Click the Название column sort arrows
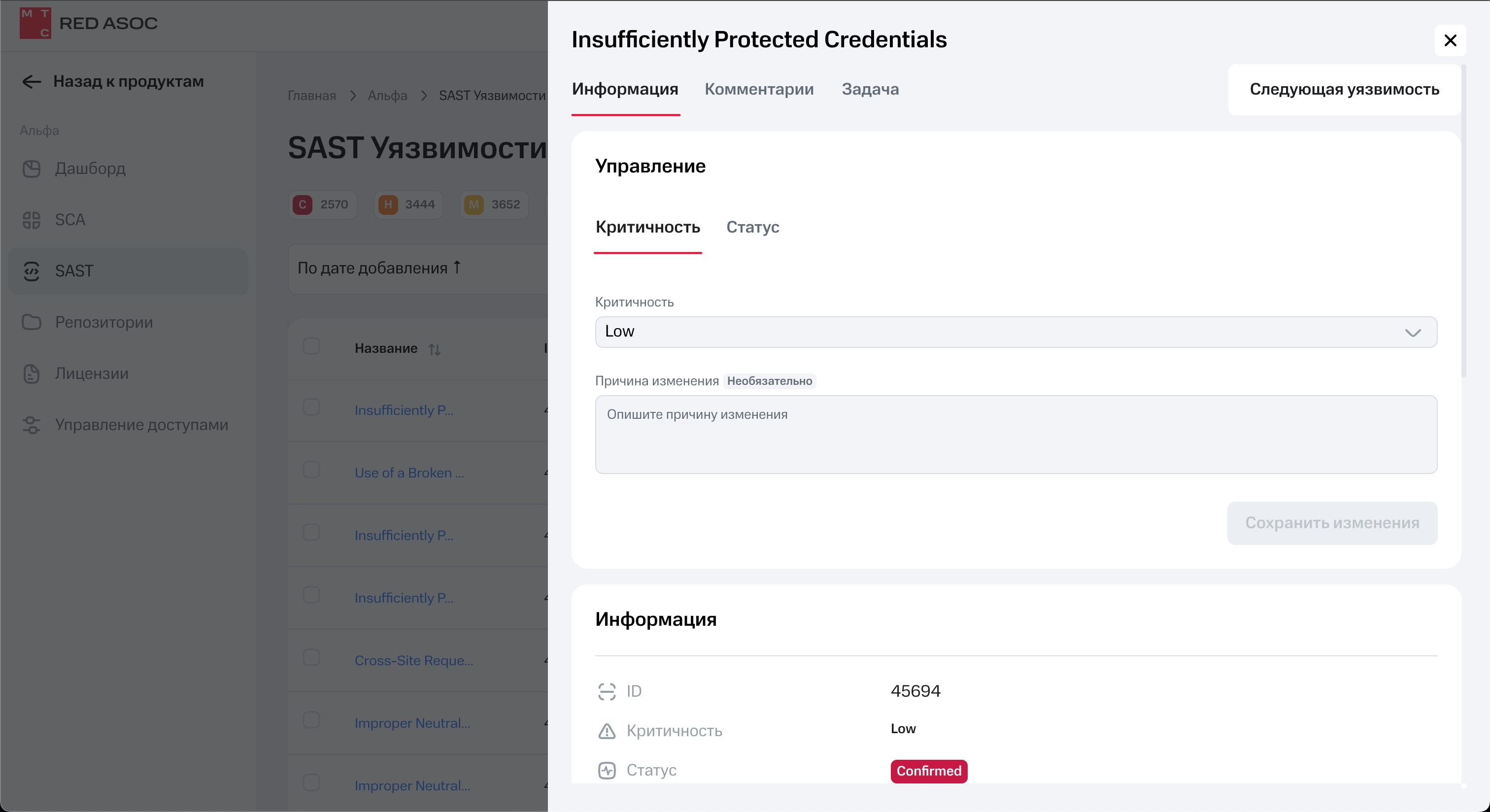This screenshot has width=1490, height=812. point(435,349)
